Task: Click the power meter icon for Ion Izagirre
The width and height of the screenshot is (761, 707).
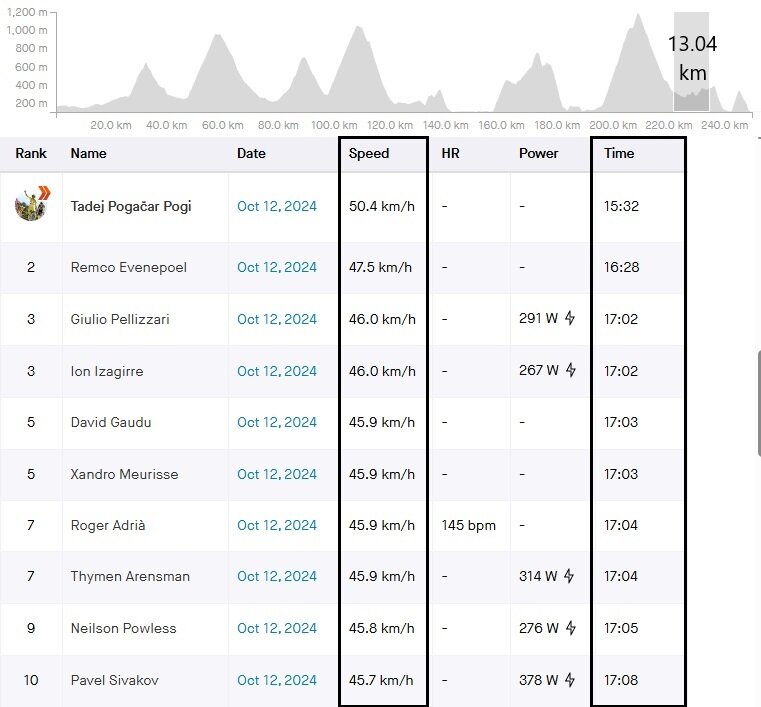Action: click(x=570, y=371)
